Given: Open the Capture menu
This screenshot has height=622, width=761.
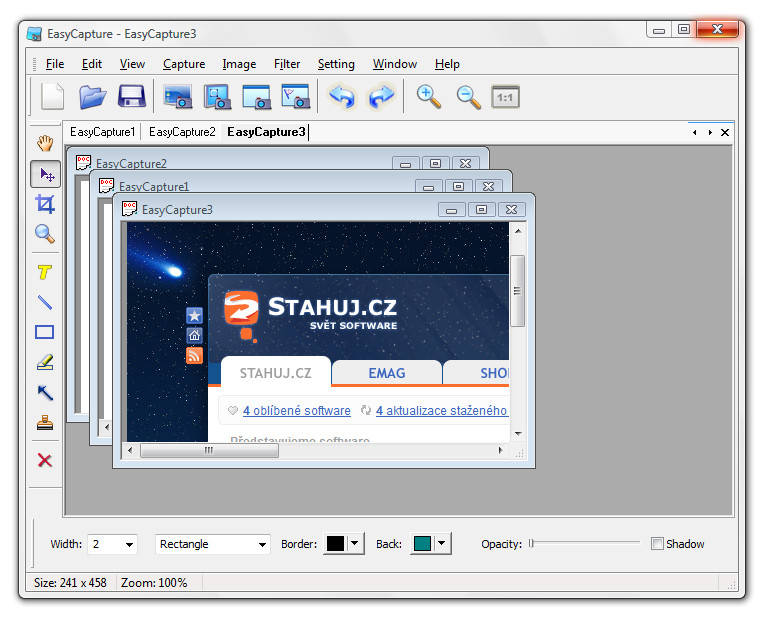Looking at the screenshot, I should (184, 64).
